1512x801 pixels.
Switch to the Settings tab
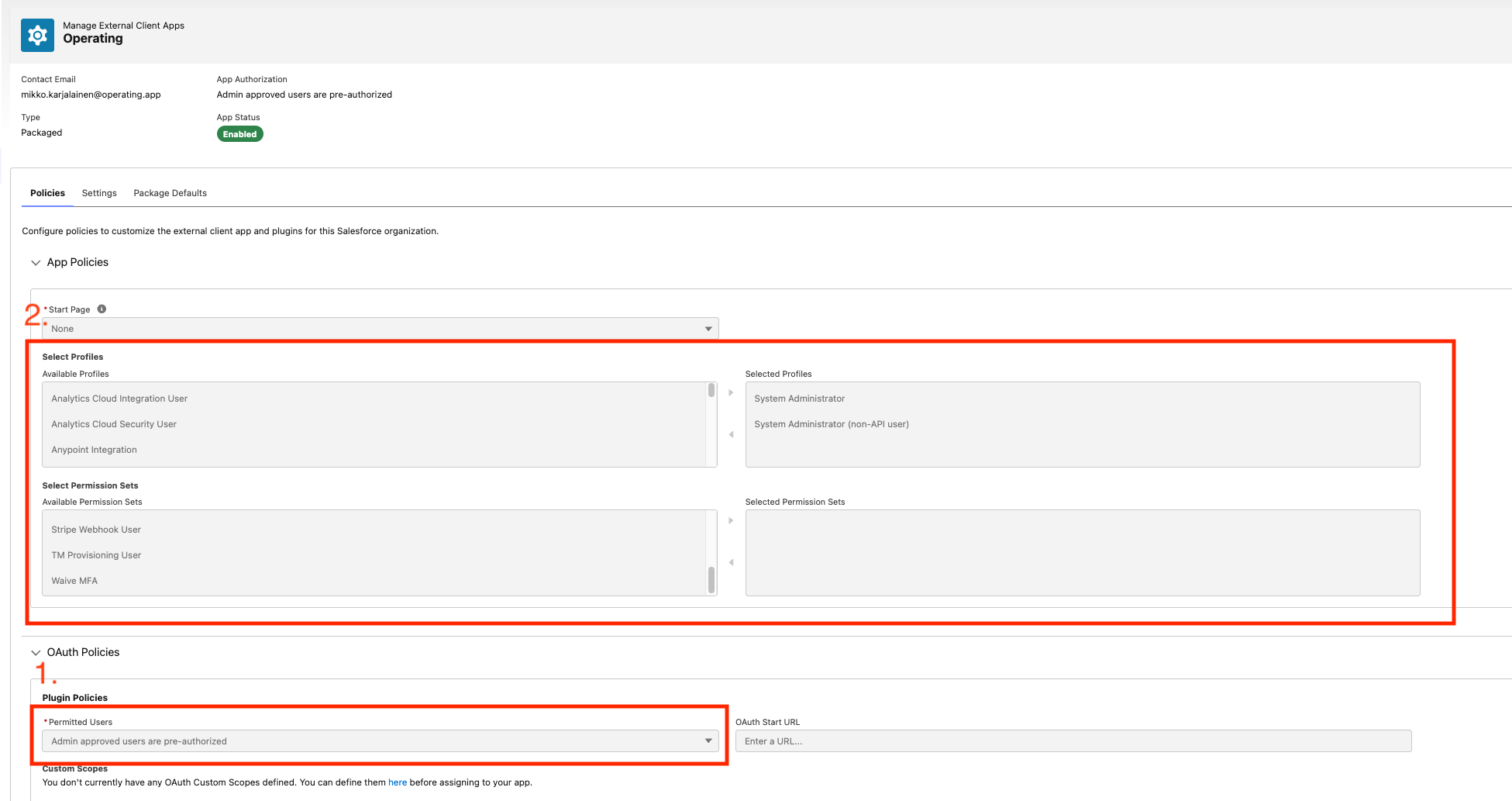(x=99, y=193)
